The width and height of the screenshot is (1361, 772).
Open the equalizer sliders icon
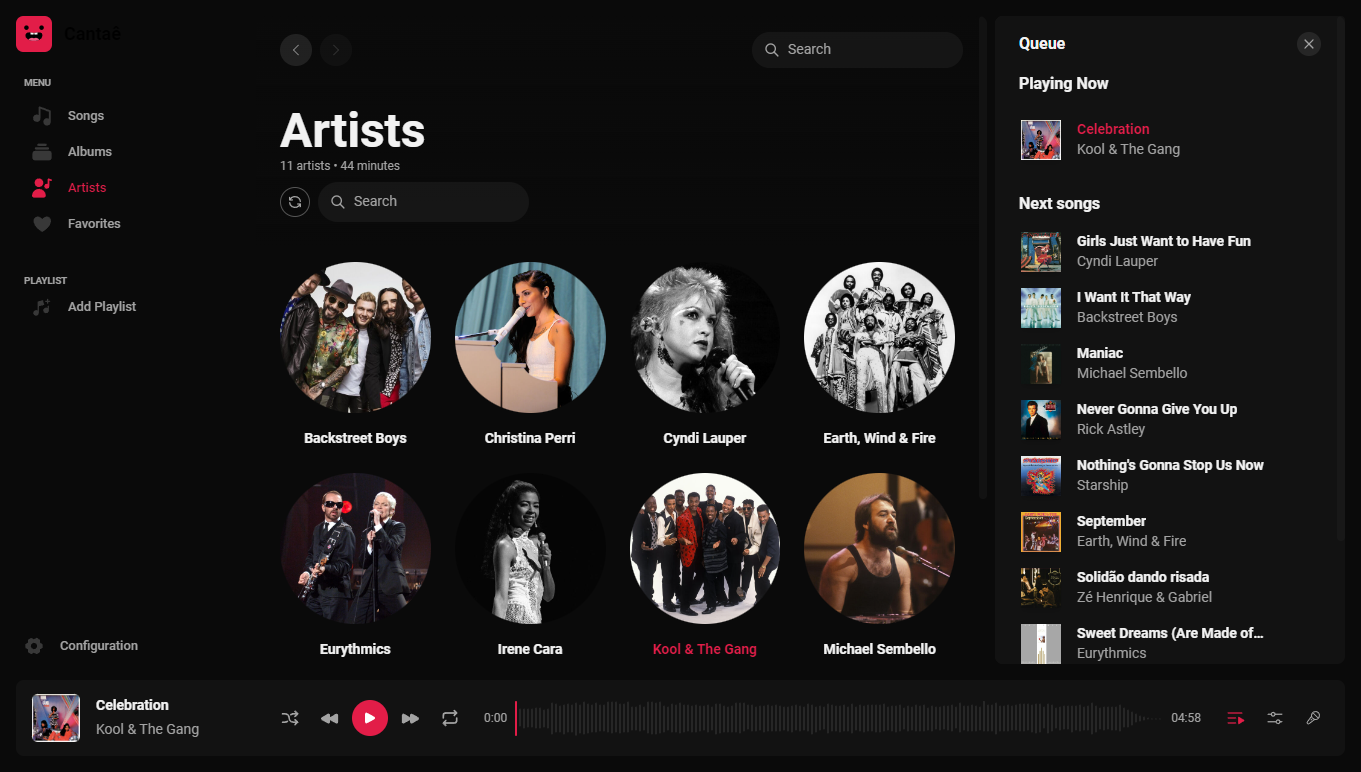pos(1275,718)
